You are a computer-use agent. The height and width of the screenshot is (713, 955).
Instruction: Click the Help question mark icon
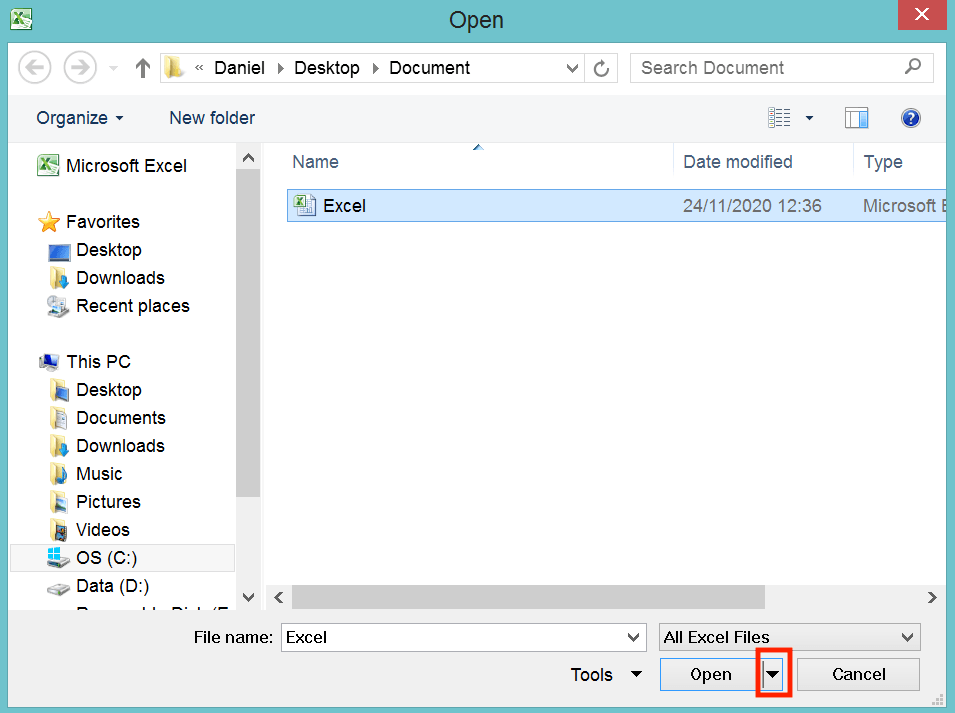click(910, 118)
